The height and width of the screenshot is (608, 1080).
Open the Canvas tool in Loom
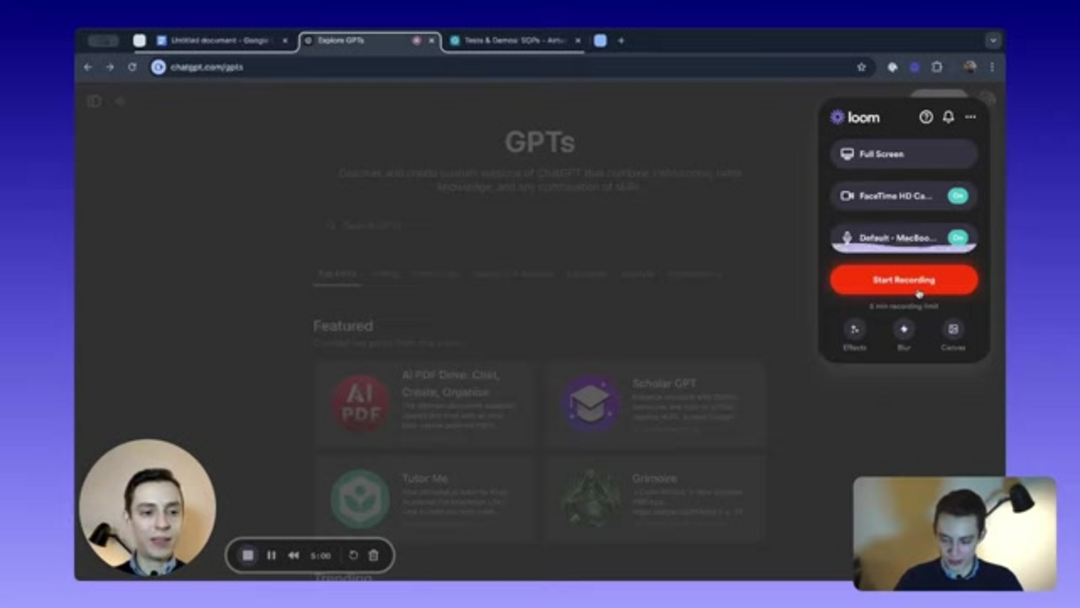tap(953, 334)
